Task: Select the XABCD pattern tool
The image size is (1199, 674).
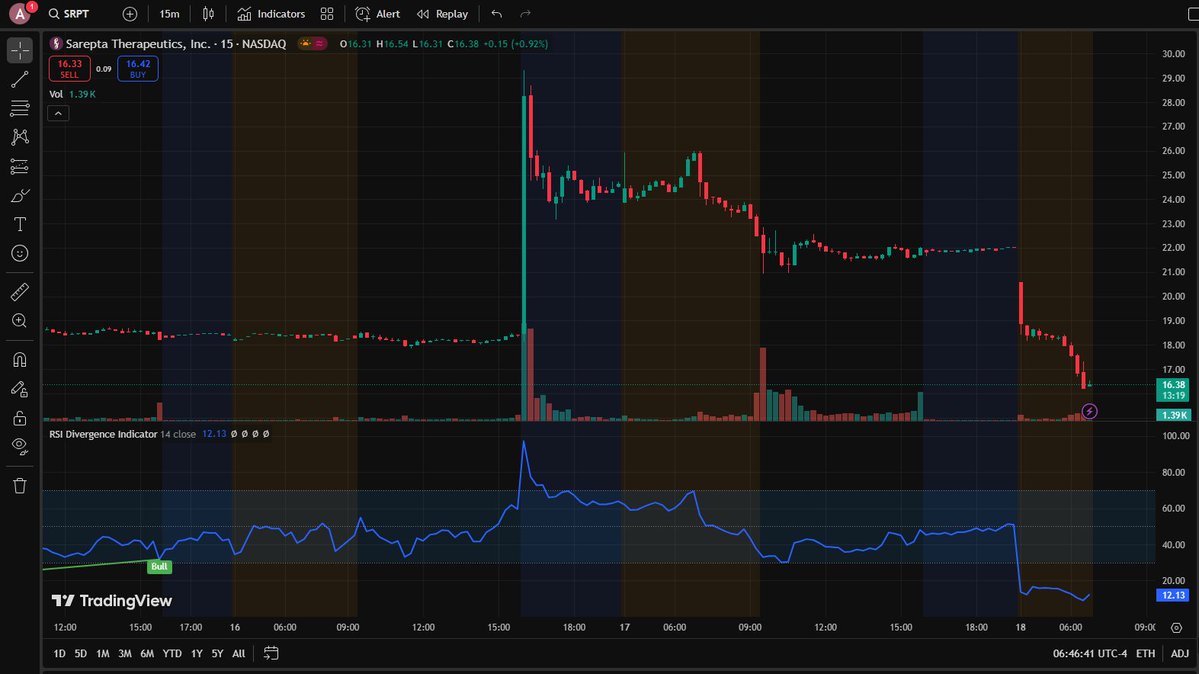Action: pyautogui.click(x=20, y=137)
